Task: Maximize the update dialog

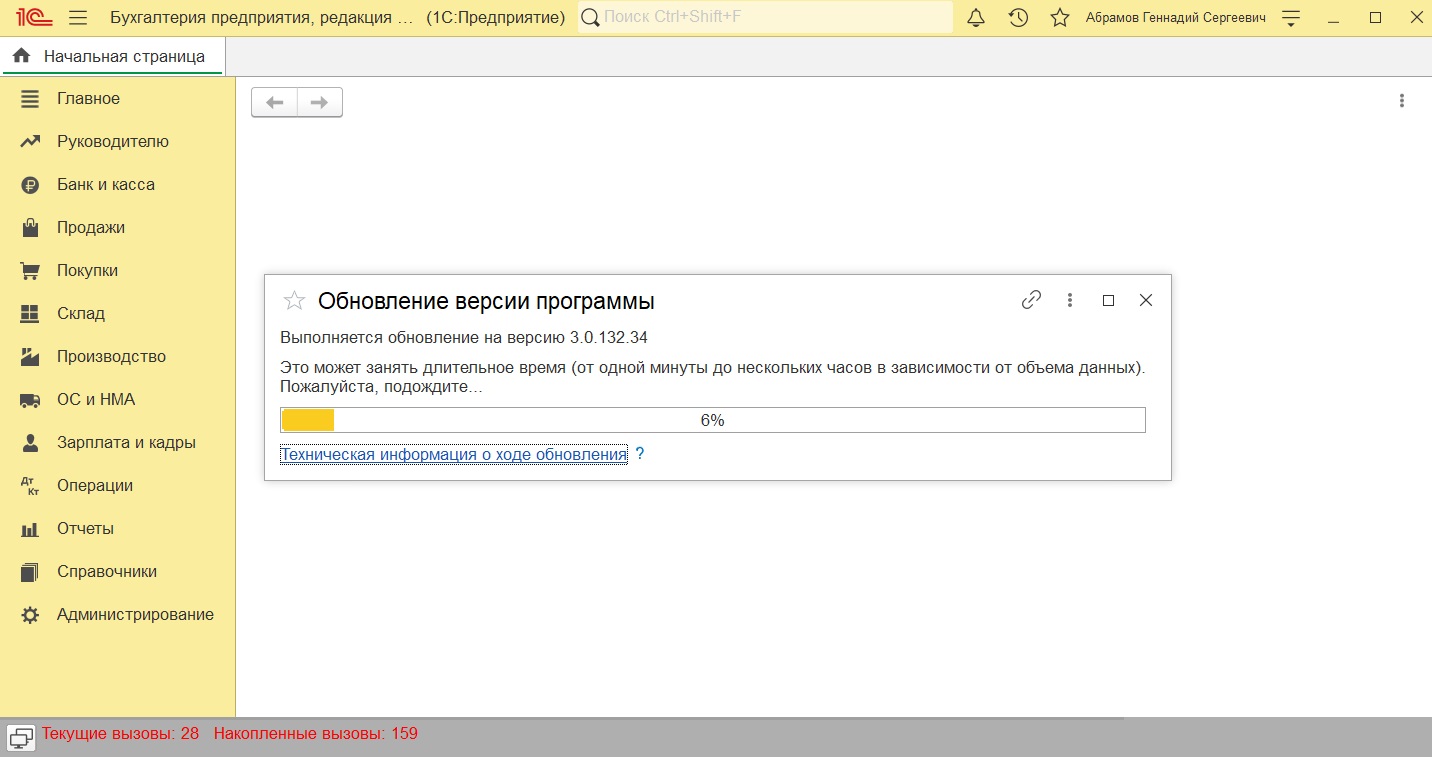Action: [1108, 300]
